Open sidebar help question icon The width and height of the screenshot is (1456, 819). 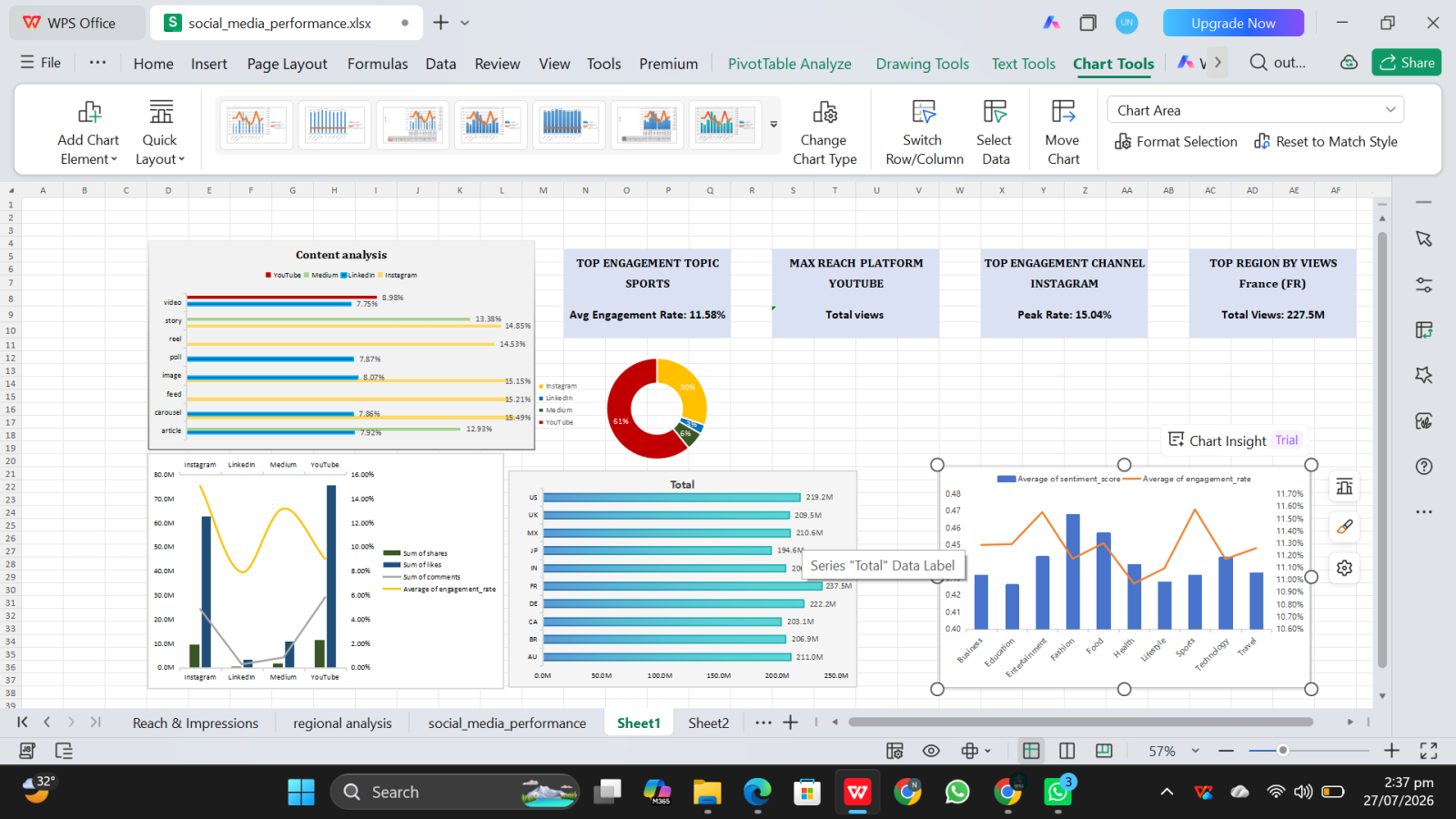coord(1424,466)
